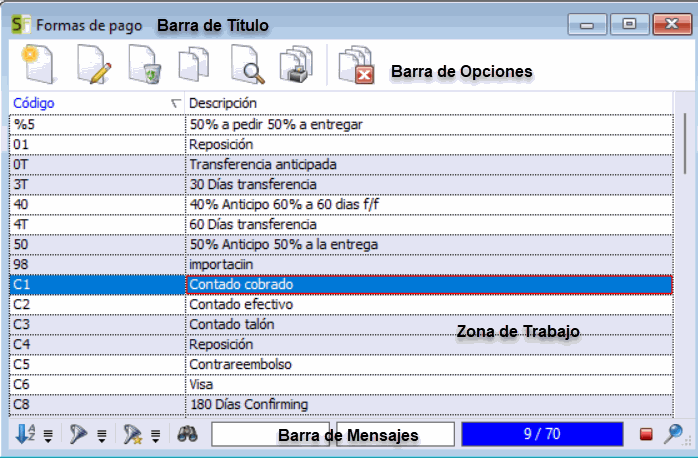Image resolution: width=698 pixels, height=458 pixels.
Task: Select code cell '%5'
Action: point(97,125)
